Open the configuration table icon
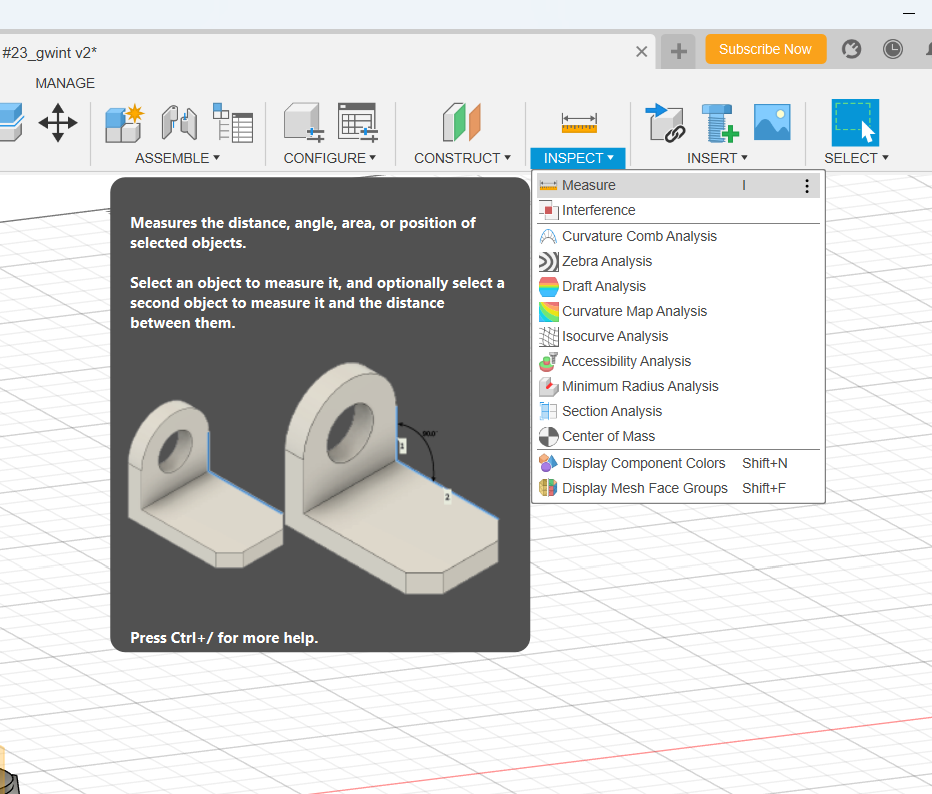Screen dimensions: 932x794 click(x=358, y=123)
